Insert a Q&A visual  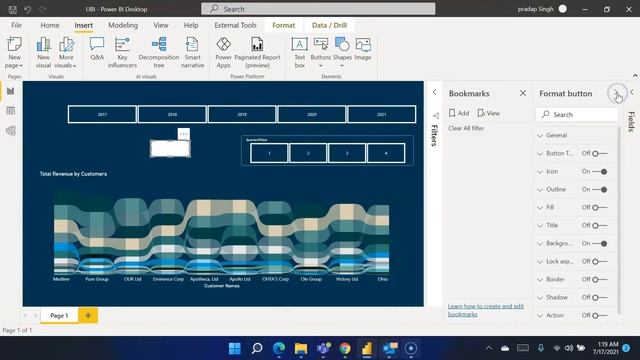97,49
